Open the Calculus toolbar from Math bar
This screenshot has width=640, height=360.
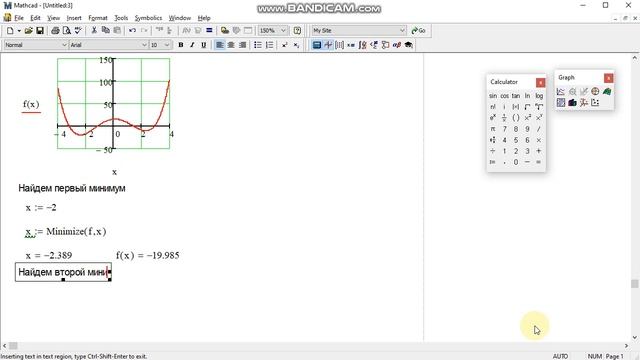pyautogui.click(x=362, y=45)
